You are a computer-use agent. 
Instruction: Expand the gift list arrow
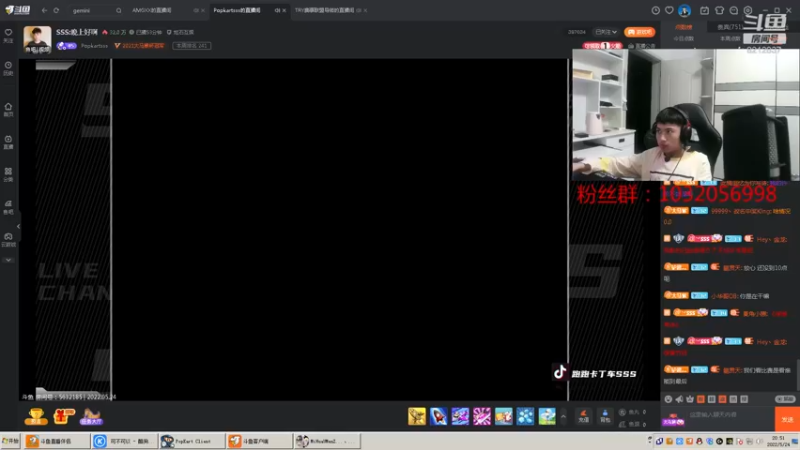tap(563, 416)
